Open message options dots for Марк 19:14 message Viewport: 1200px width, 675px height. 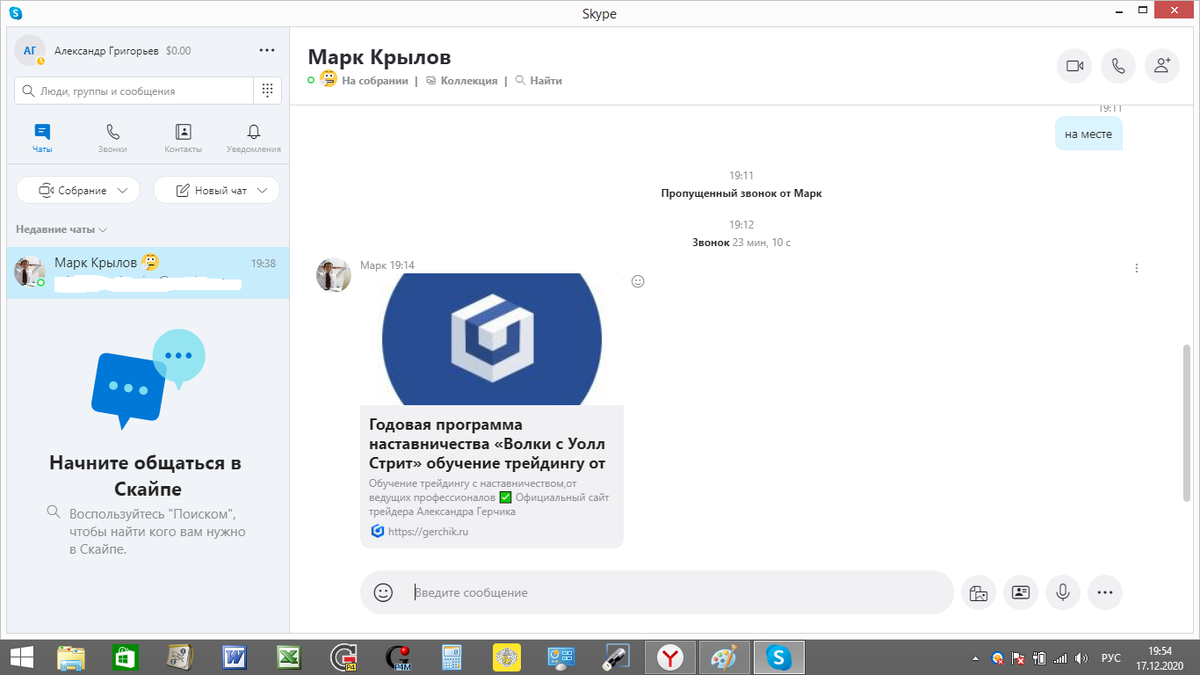click(1137, 268)
